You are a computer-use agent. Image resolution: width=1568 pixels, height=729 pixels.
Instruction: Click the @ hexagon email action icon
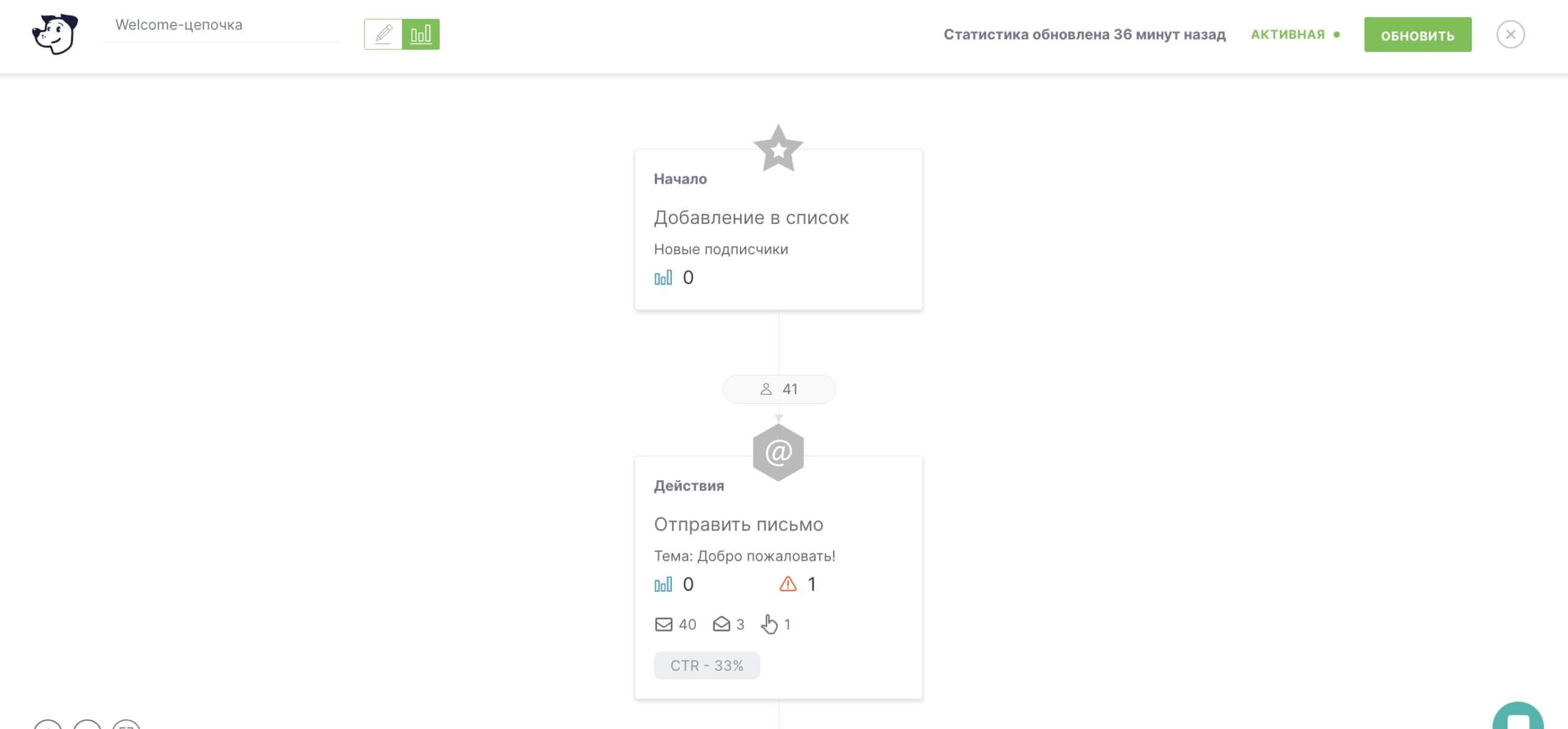(x=778, y=452)
